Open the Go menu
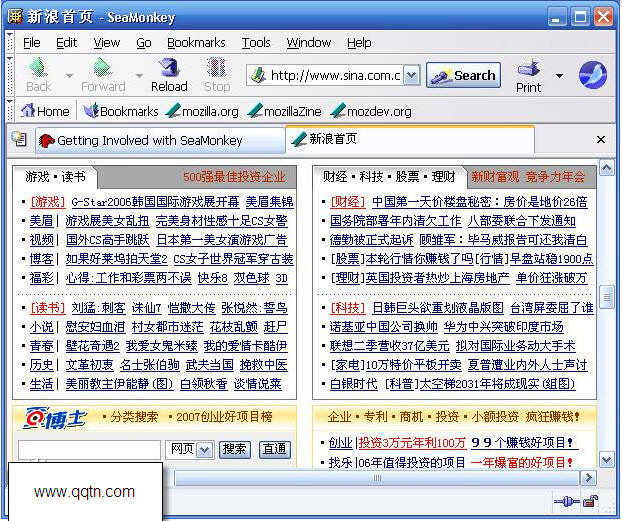 (144, 42)
